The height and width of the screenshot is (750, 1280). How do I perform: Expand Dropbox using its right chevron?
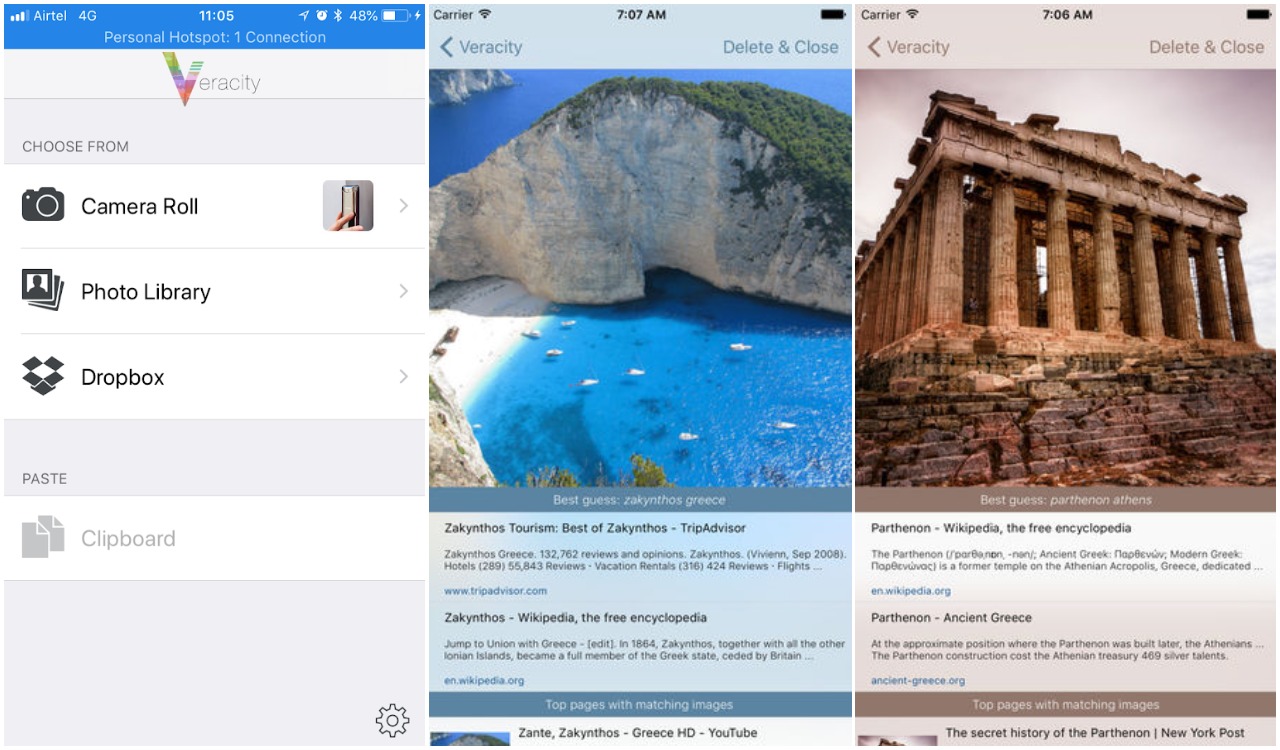tap(404, 377)
